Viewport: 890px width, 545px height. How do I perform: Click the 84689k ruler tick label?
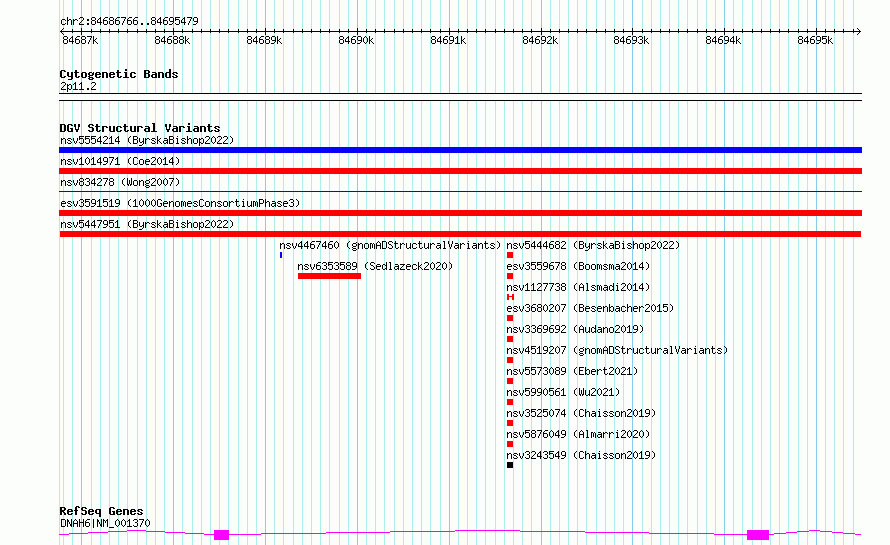coord(264,40)
